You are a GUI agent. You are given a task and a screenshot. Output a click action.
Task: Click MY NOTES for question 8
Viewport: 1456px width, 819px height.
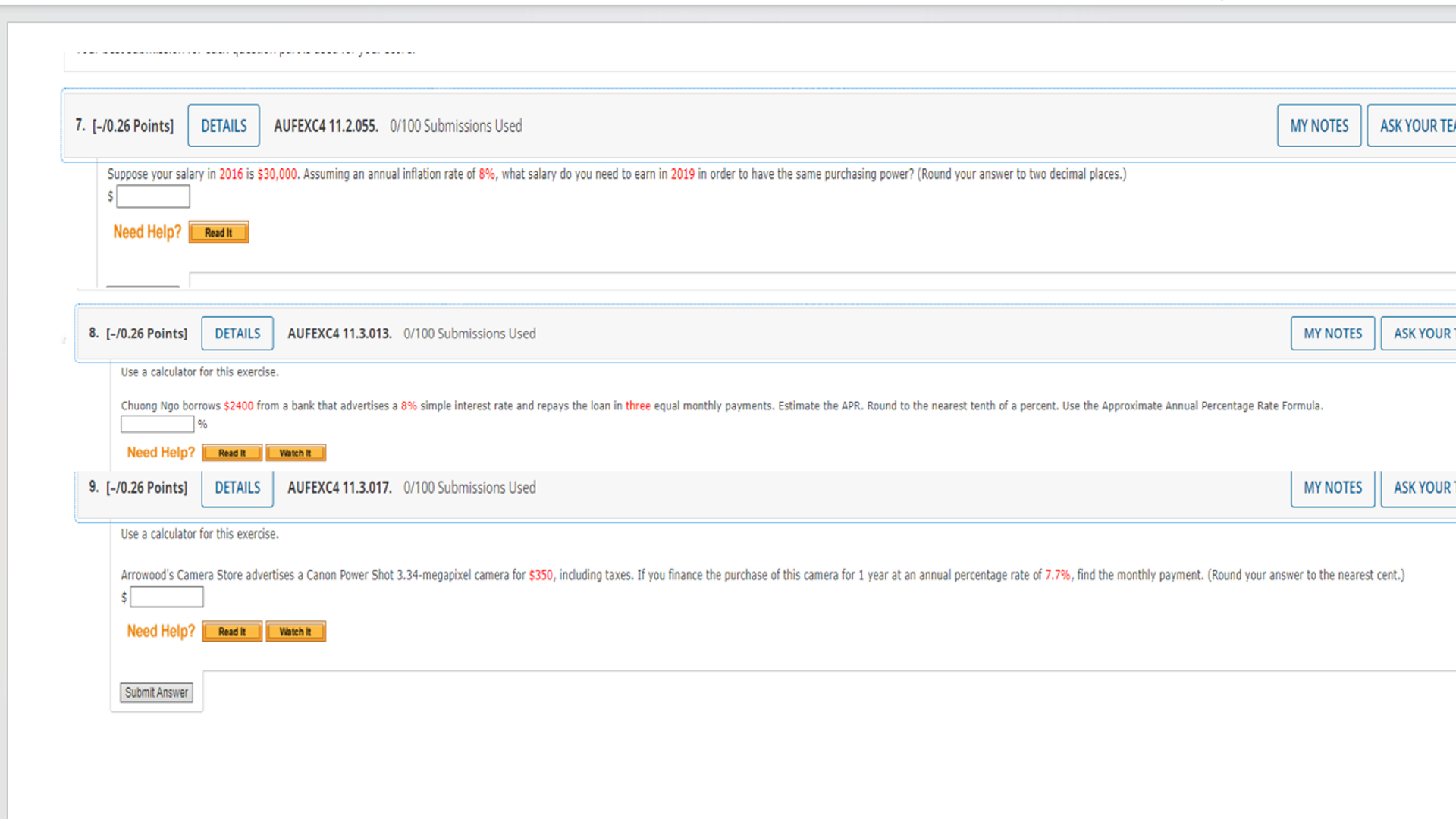[1332, 333]
